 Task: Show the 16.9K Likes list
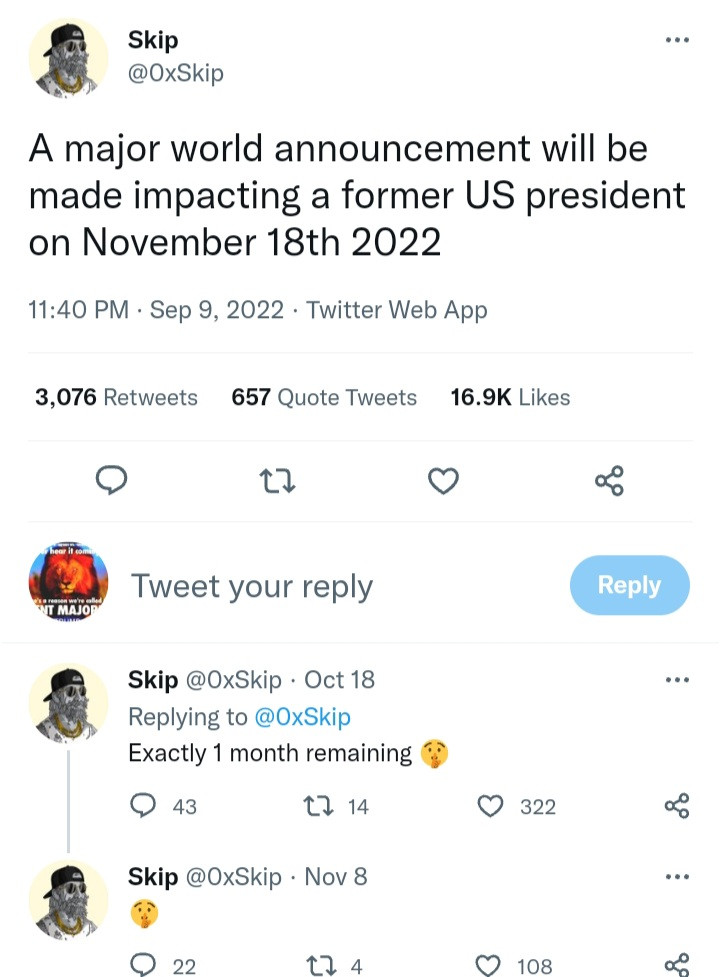[510, 397]
